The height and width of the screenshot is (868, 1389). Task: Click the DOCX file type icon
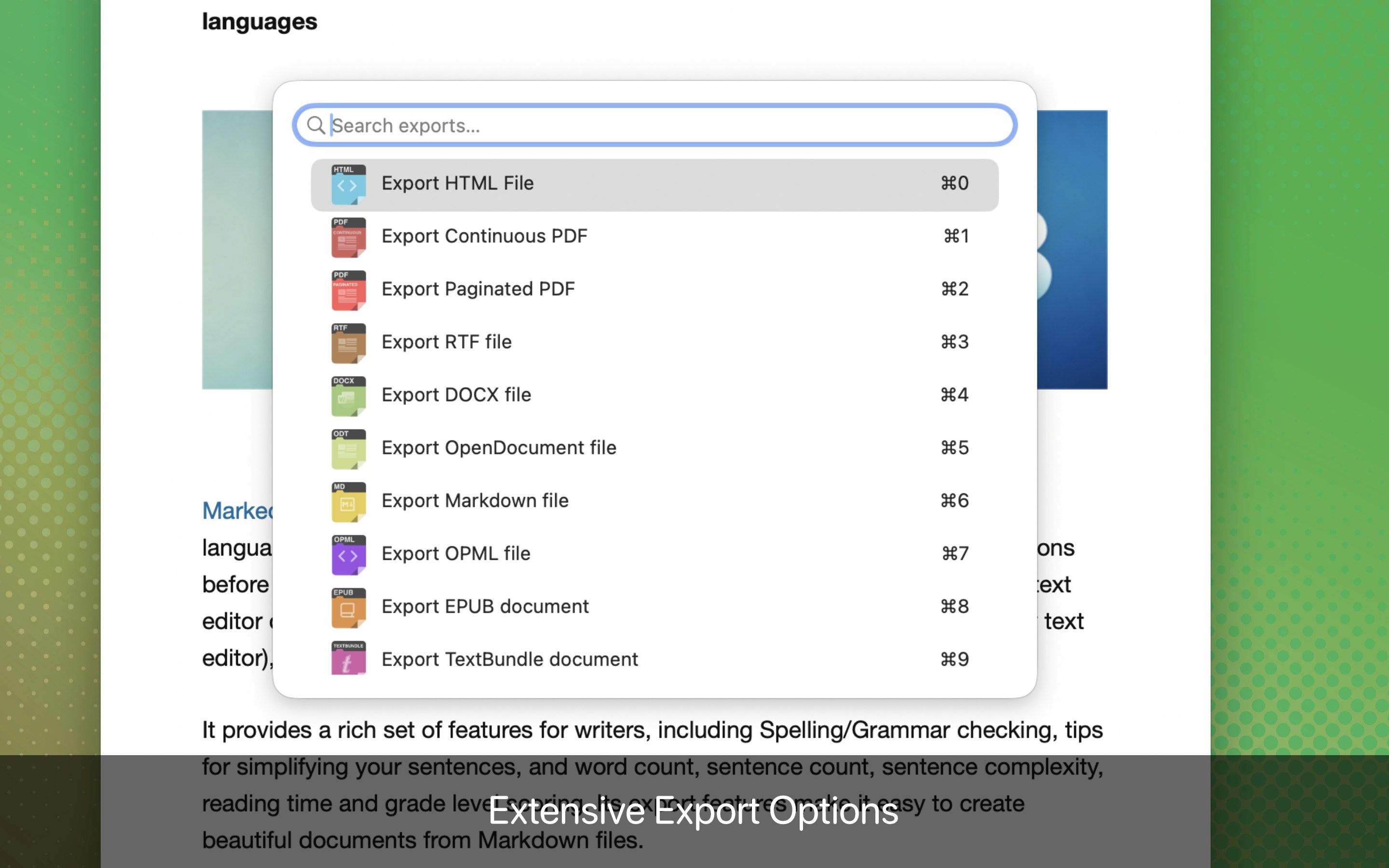(348, 395)
